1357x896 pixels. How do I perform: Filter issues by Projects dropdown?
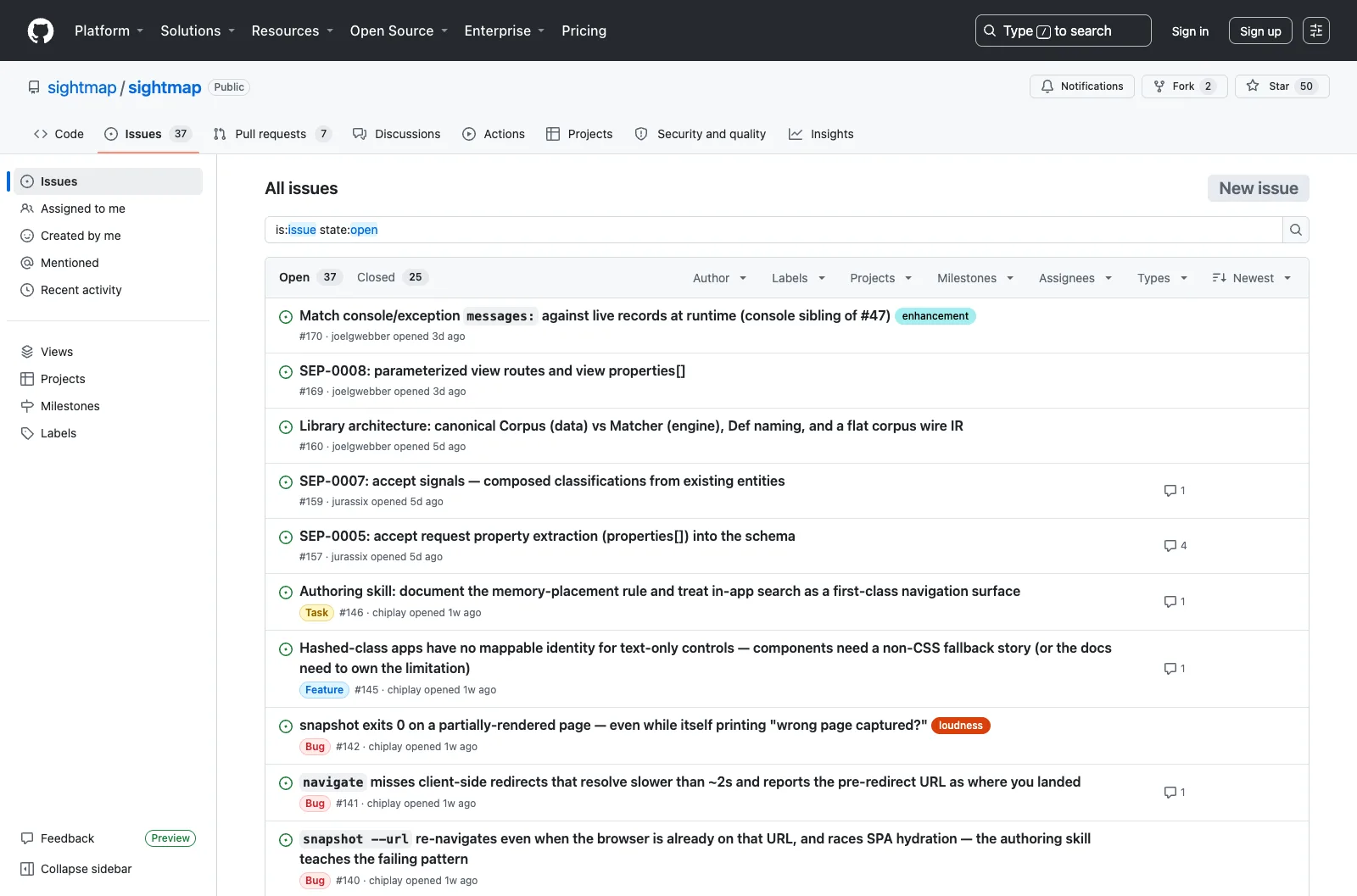tap(881, 278)
